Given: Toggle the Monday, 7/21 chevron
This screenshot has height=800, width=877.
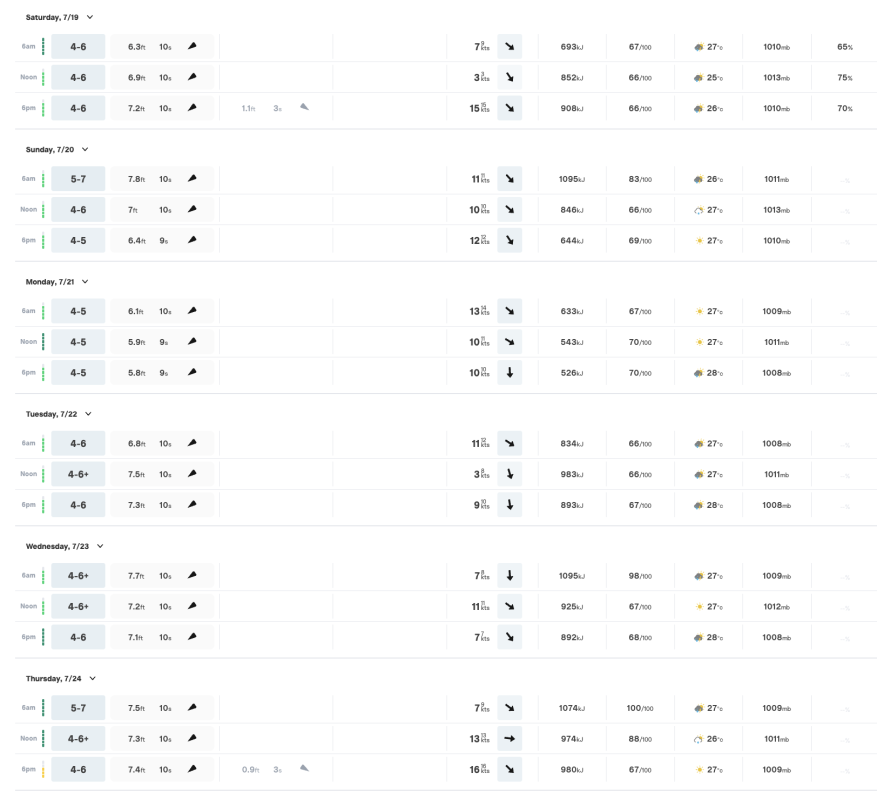Looking at the screenshot, I should point(85,281).
